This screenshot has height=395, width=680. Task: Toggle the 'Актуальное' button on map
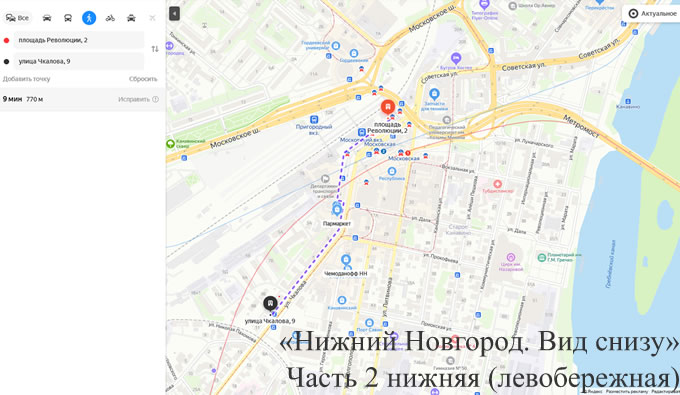tap(652, 13)
